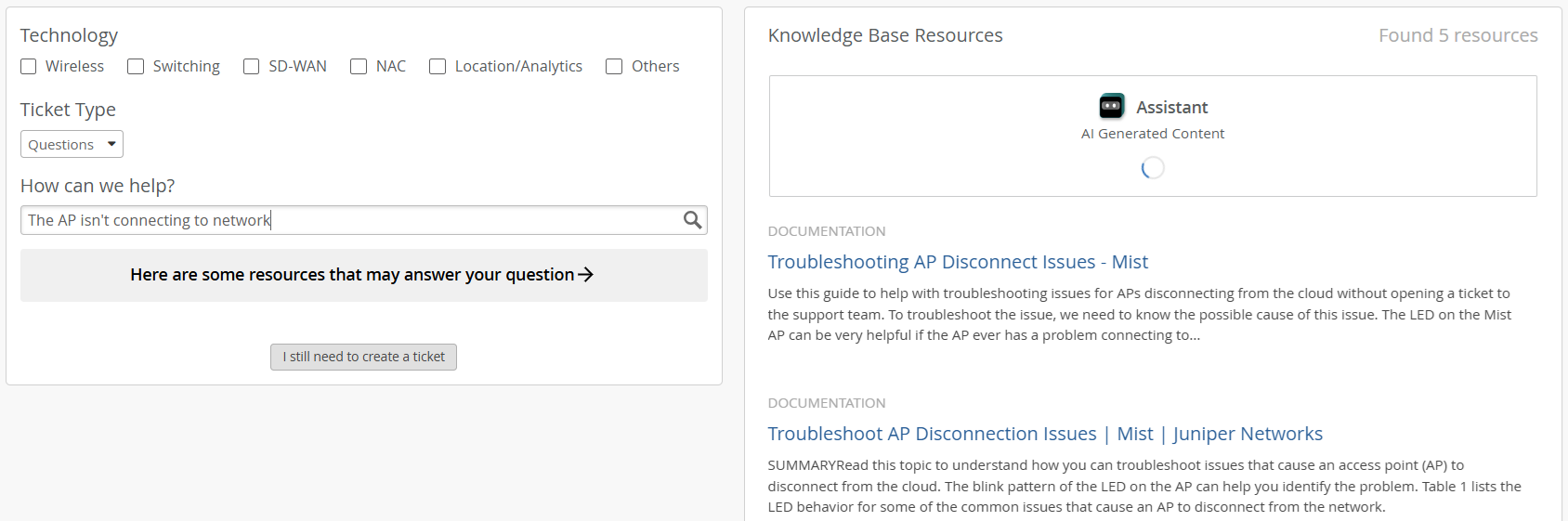
Task: Toggle the Location/Analytics checkbox
Action: point(438,67)
